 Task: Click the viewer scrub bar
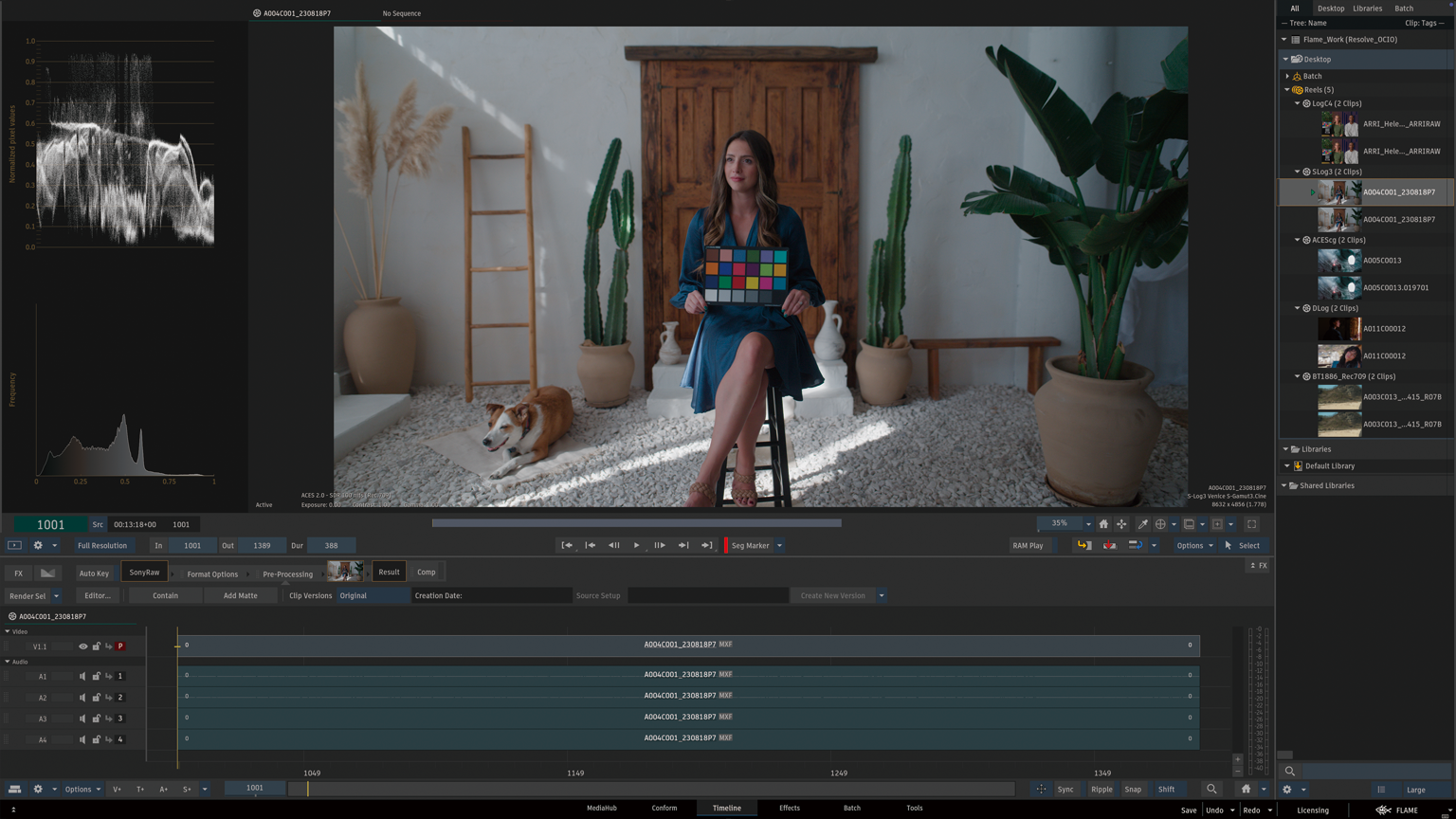tap(636, 522)
